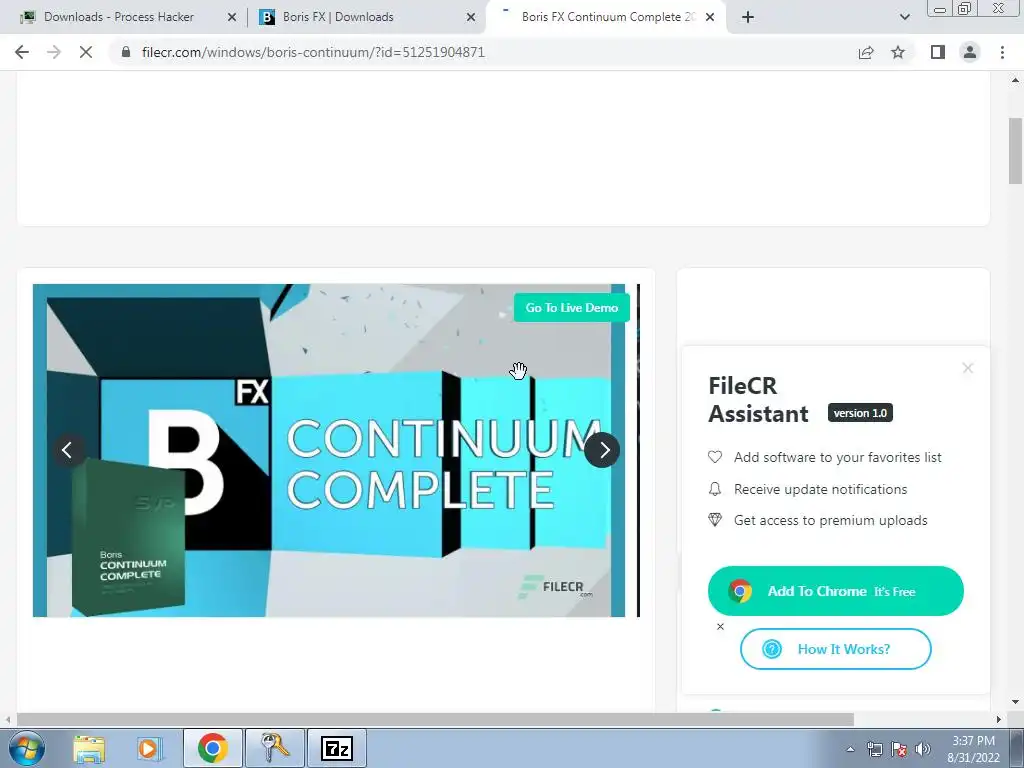Go back to the previous page
The height and width of the screenshot is (768, 1024).
(x=22, y=52)
